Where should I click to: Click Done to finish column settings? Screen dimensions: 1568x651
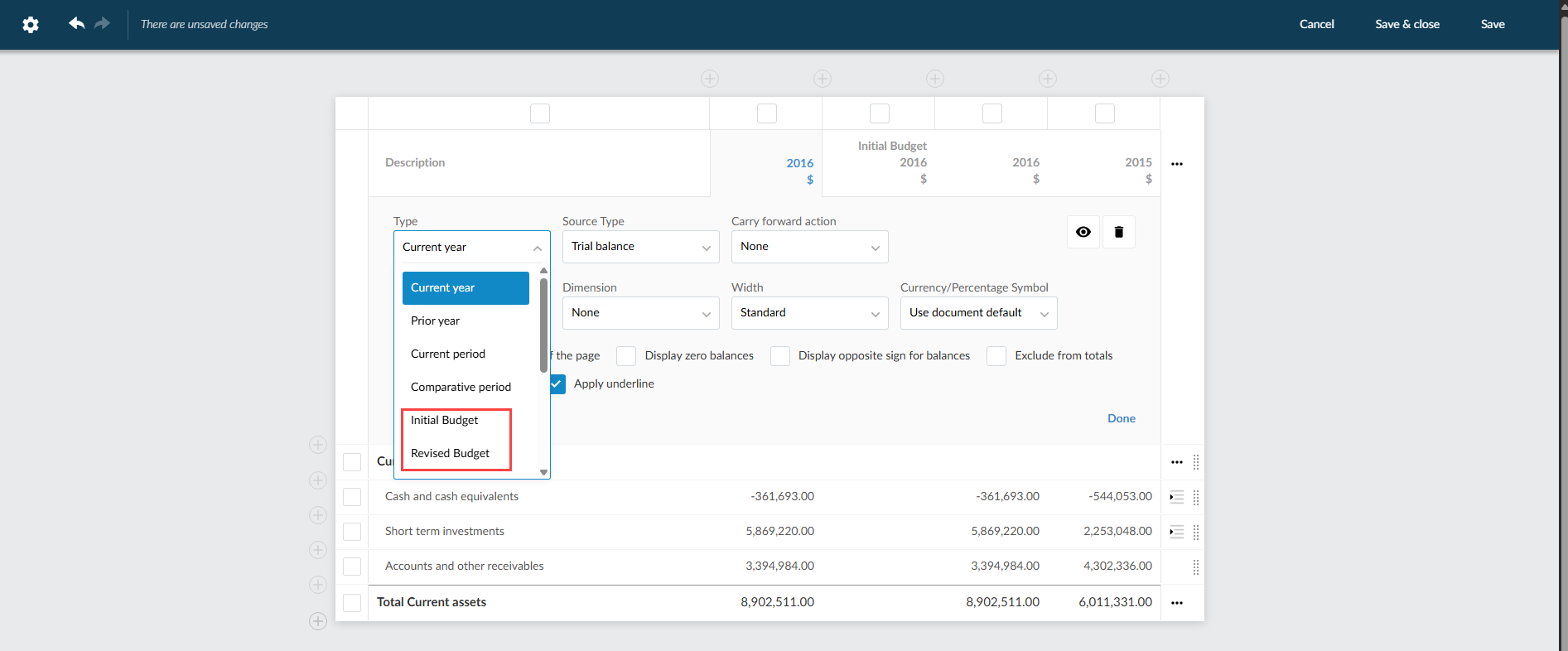tap(1122, 419)
